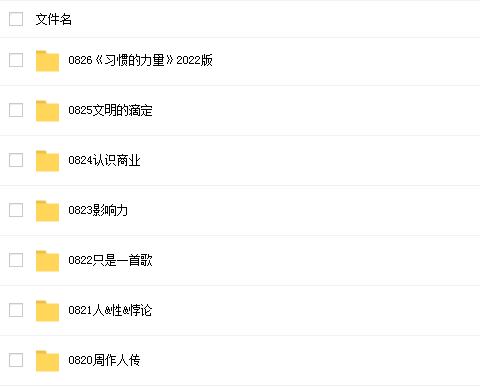The height and width of the screenshot is (387, 480).
Task: Open the 0820周作人传 folder name
Action: coord(104,360)
